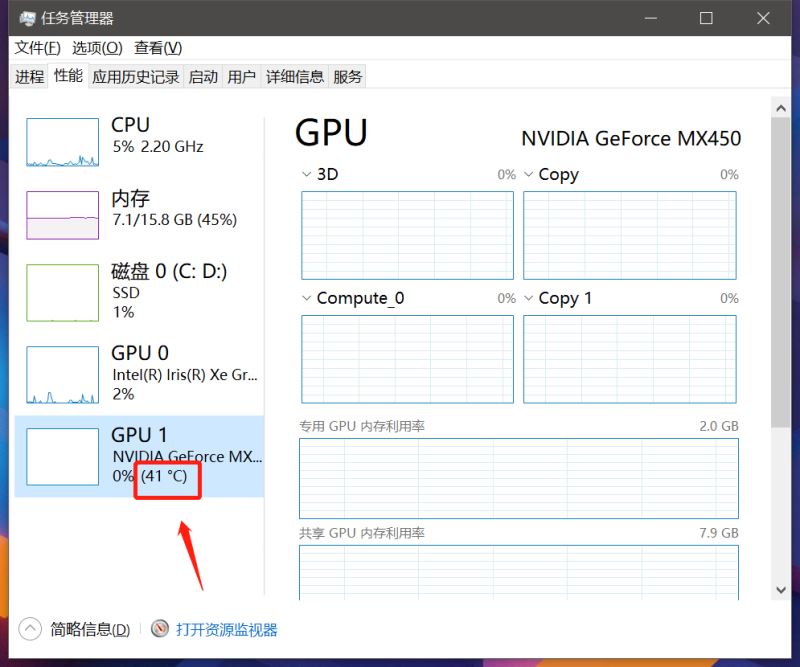Click the GPU 0 graph thumbnail

coord(62,375)
